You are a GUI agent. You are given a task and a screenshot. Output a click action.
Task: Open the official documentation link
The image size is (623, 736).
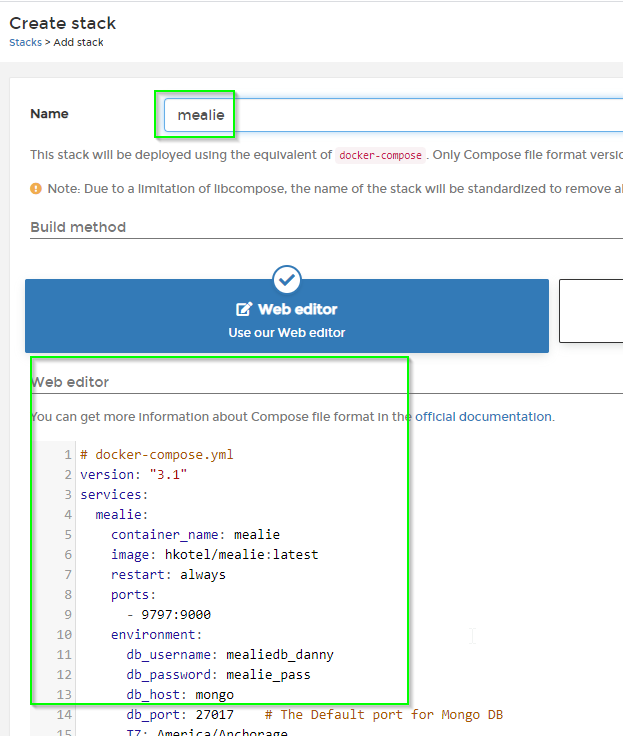pos(483,417)
